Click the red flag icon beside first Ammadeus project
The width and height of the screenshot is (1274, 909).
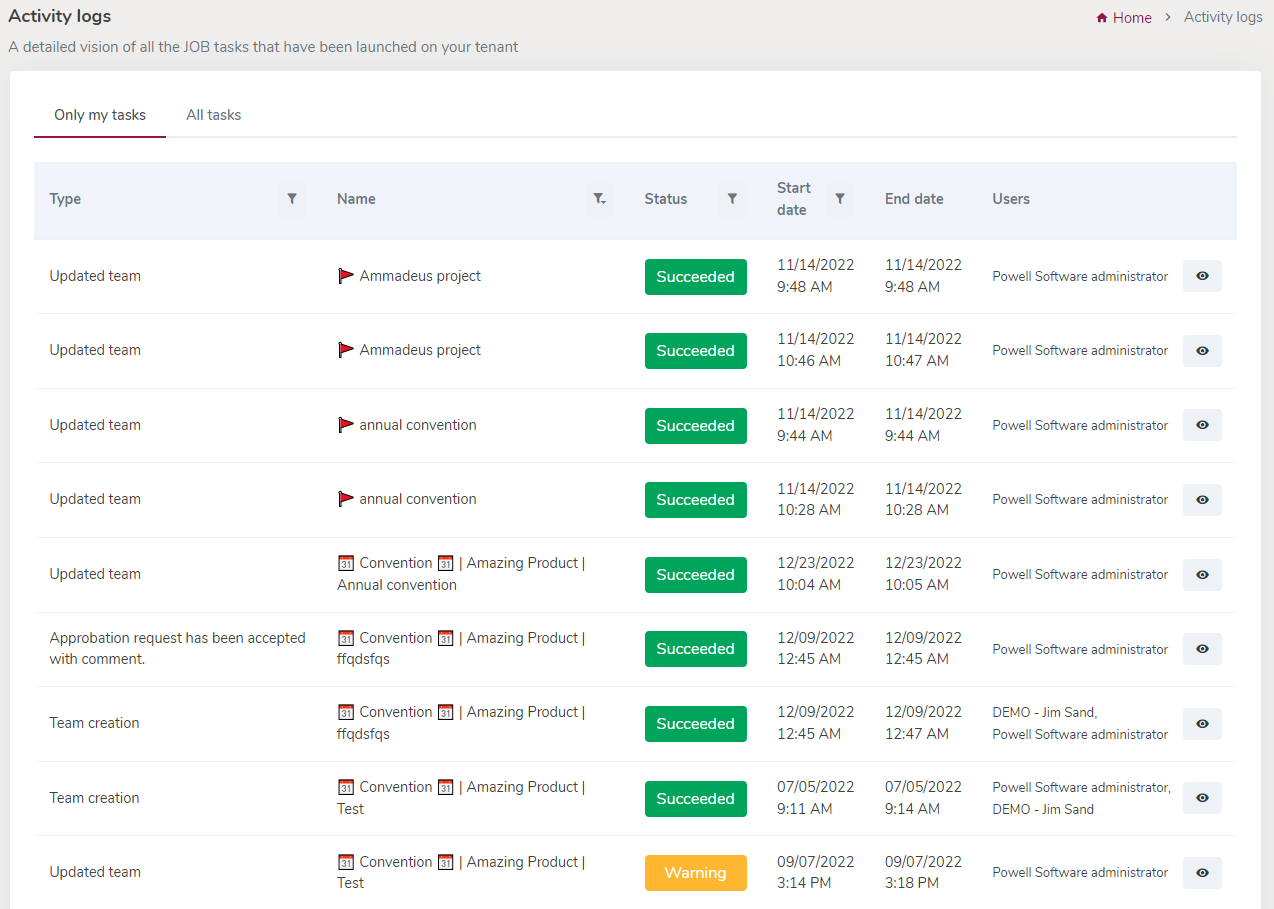(x=346, y=276)
